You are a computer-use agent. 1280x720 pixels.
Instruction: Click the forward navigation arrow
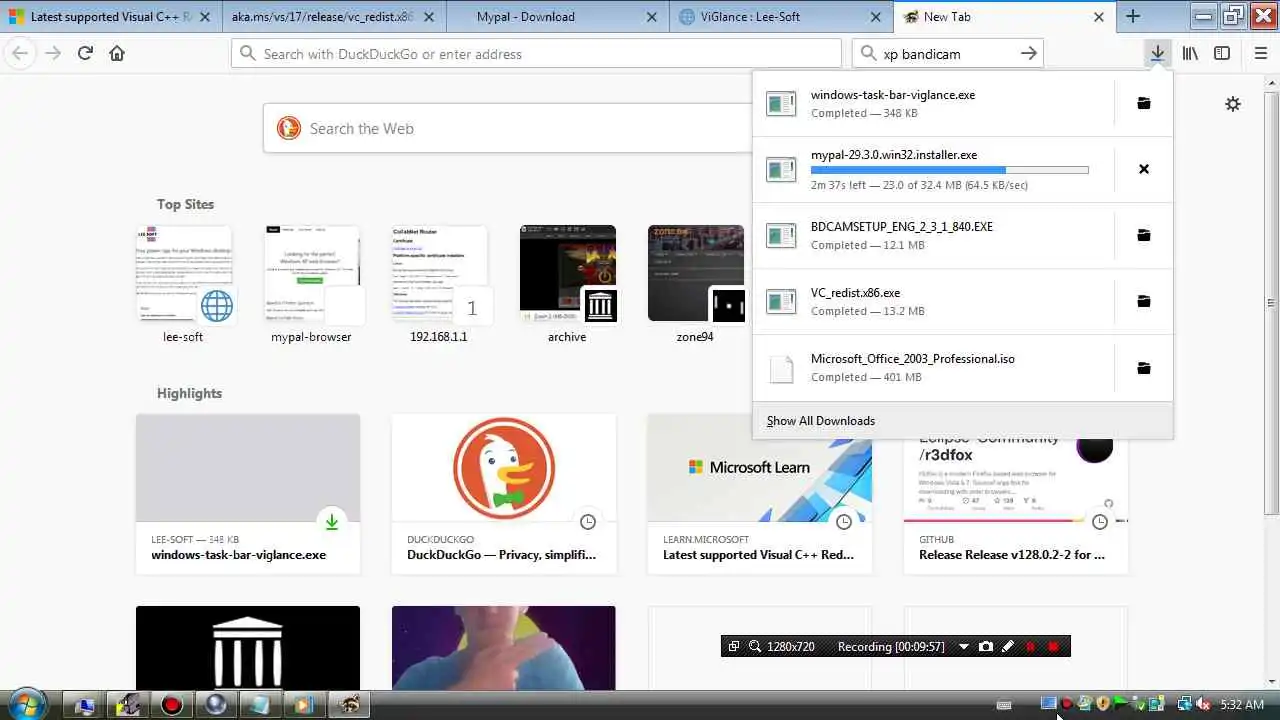pos(53,54)
